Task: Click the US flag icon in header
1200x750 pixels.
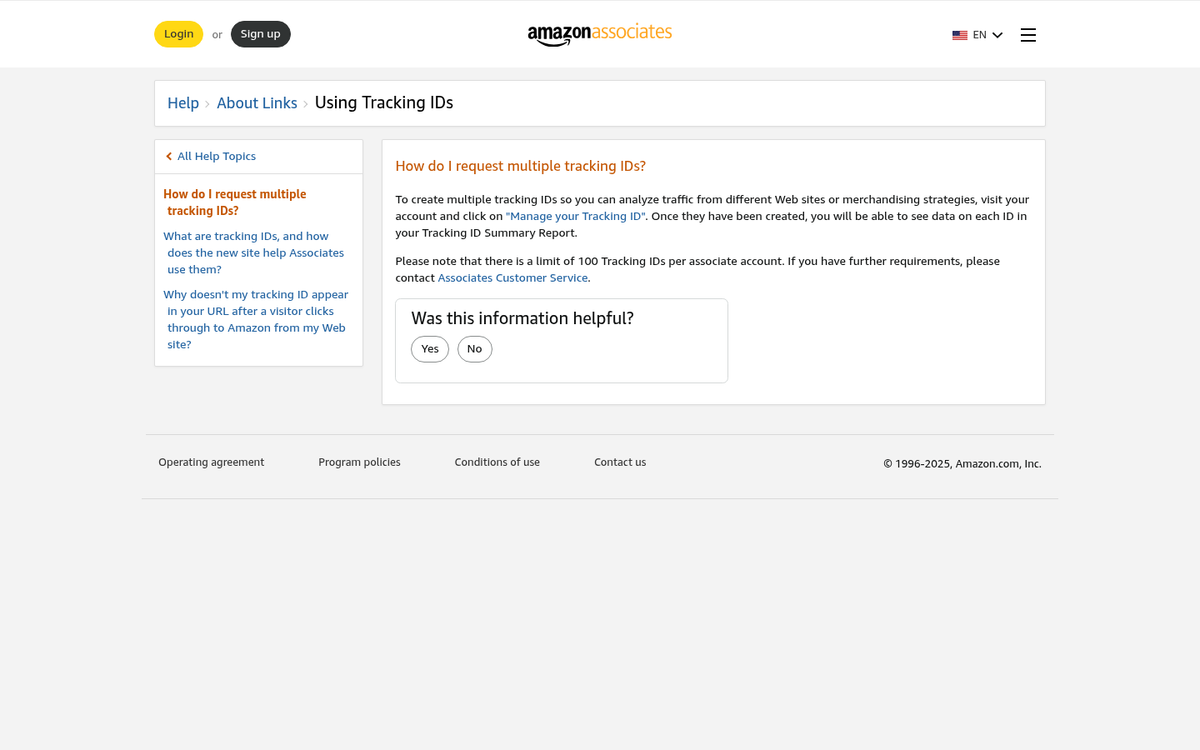Action: [x=960, y=34]
